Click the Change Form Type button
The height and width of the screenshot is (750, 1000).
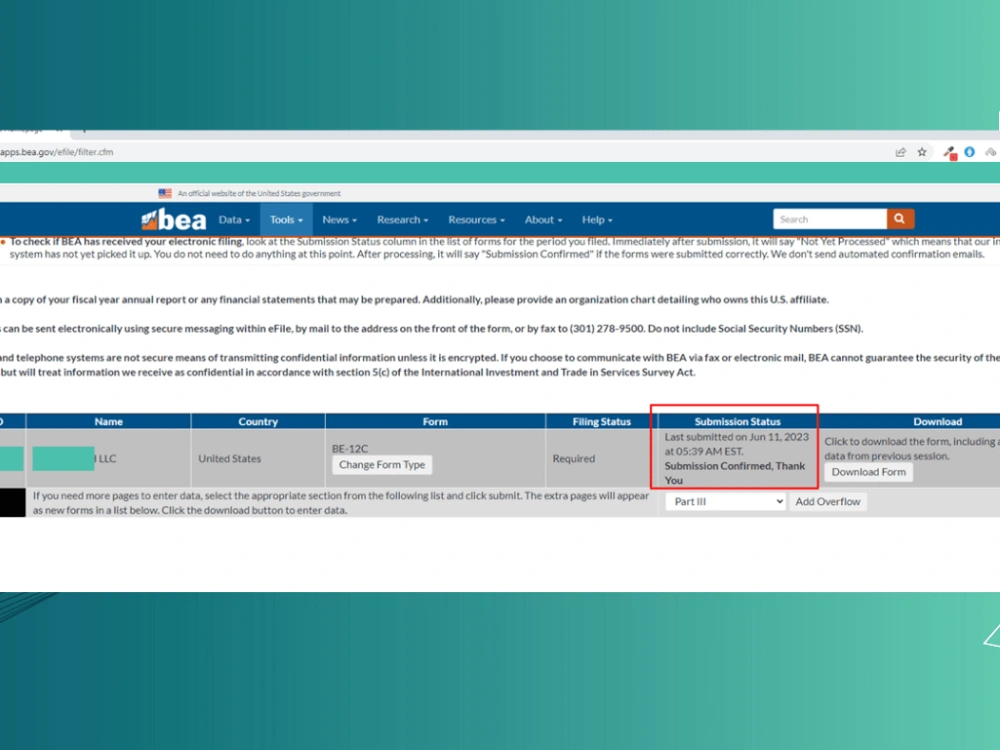coord(381,464)
